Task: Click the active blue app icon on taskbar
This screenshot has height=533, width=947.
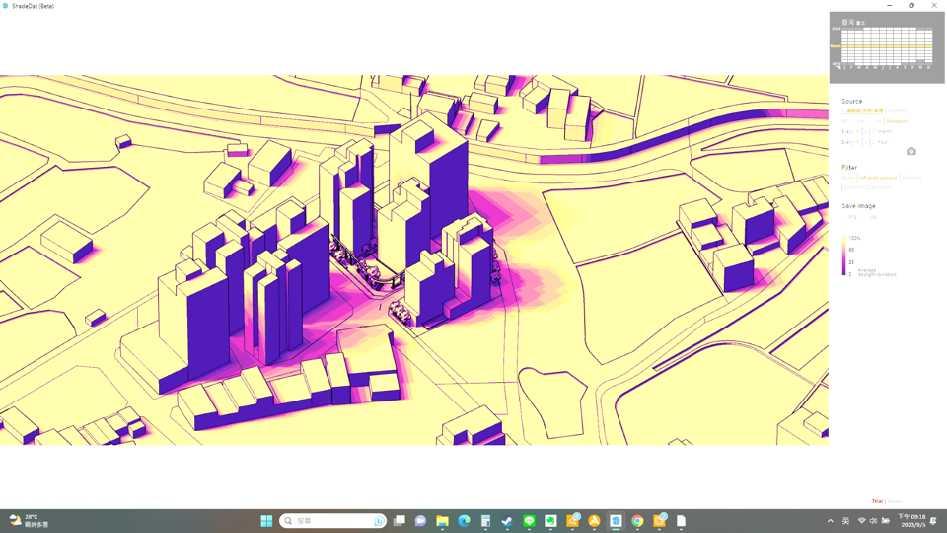Action: click(x=615, y=521)
